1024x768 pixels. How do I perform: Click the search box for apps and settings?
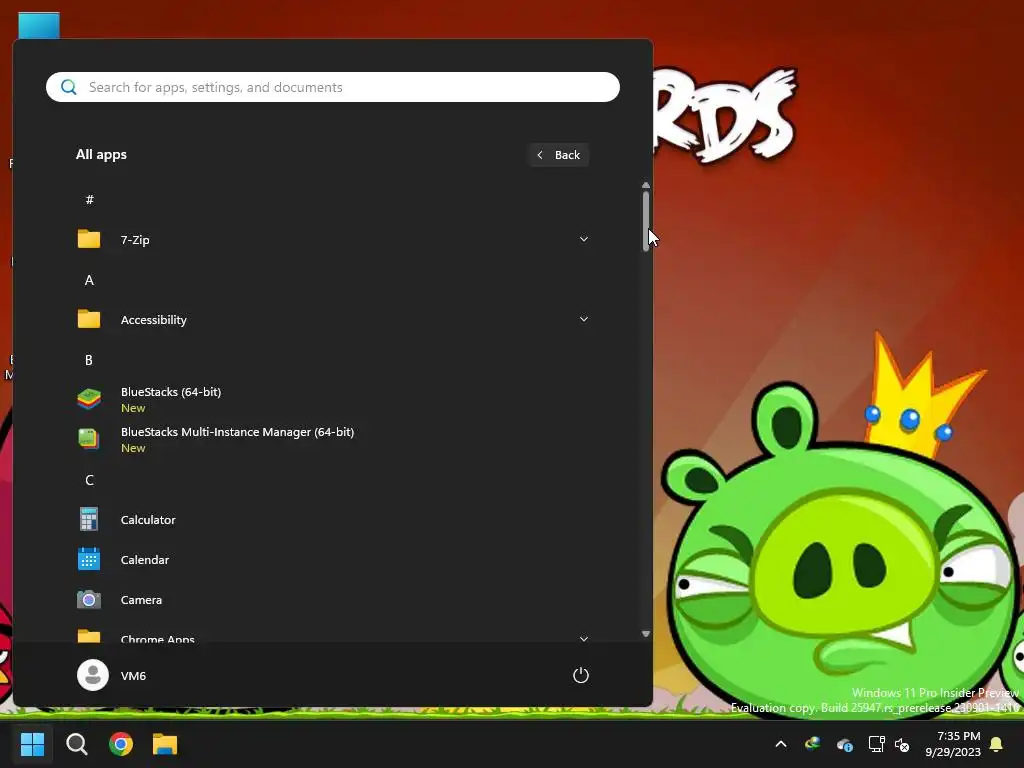pos(332,87)
